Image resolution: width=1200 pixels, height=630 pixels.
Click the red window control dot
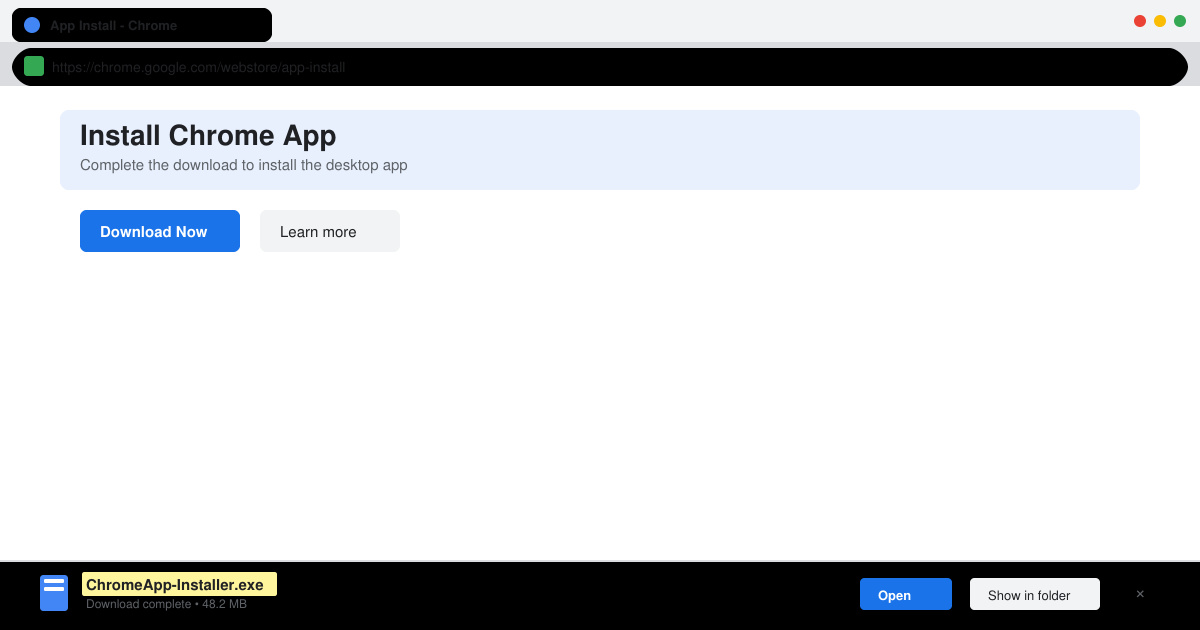pos(1140,21)
